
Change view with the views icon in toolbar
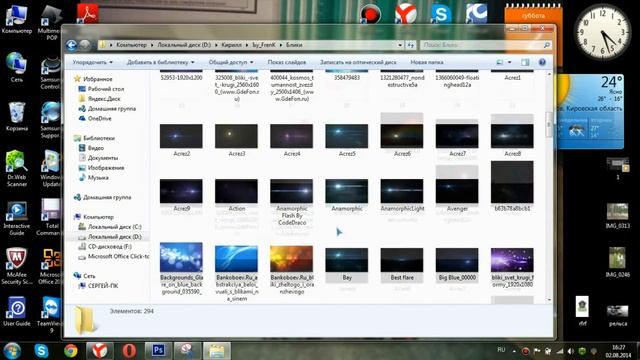[x=500, y=62]
